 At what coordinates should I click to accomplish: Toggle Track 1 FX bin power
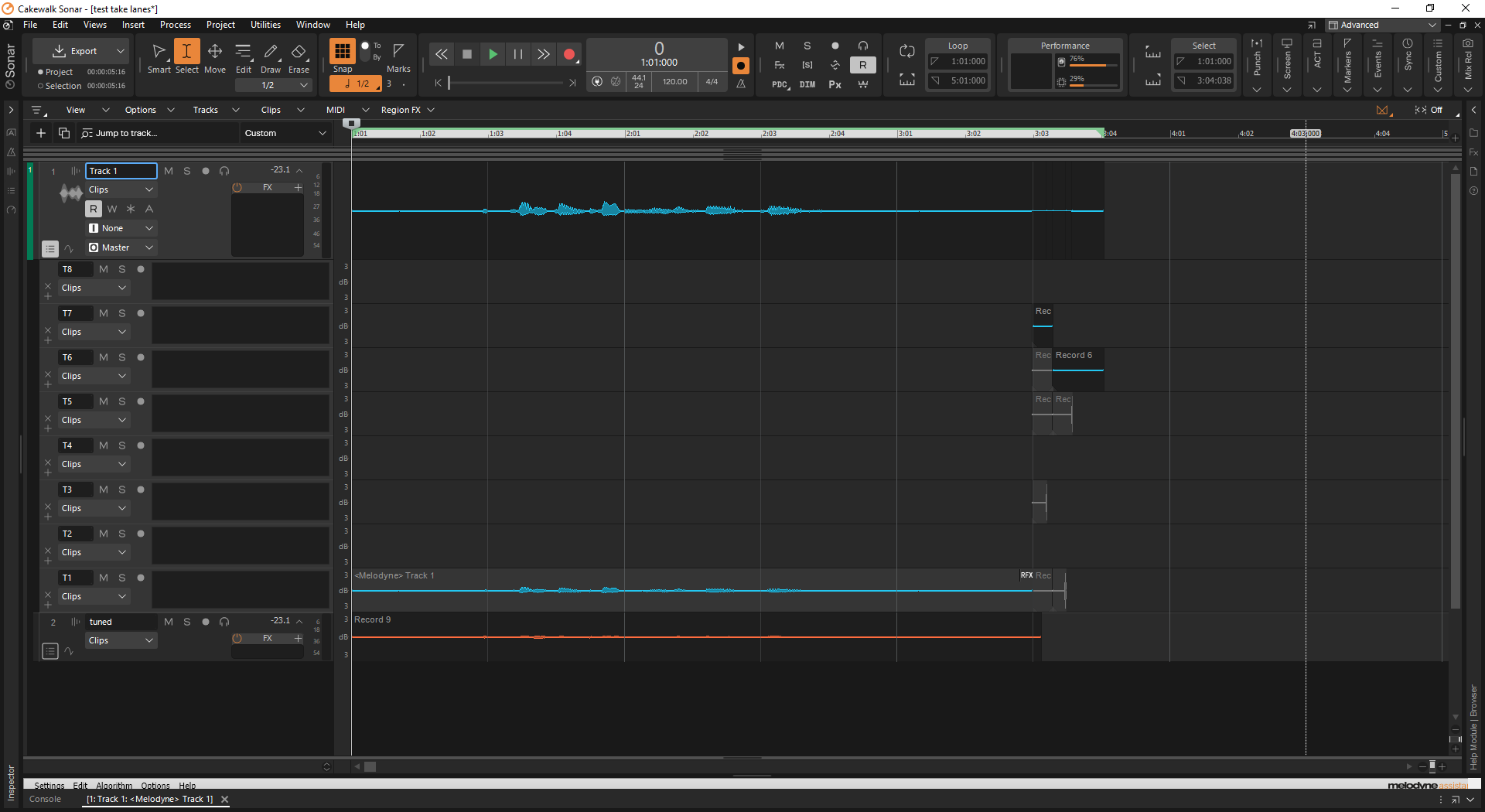click(x=237, y=187)
